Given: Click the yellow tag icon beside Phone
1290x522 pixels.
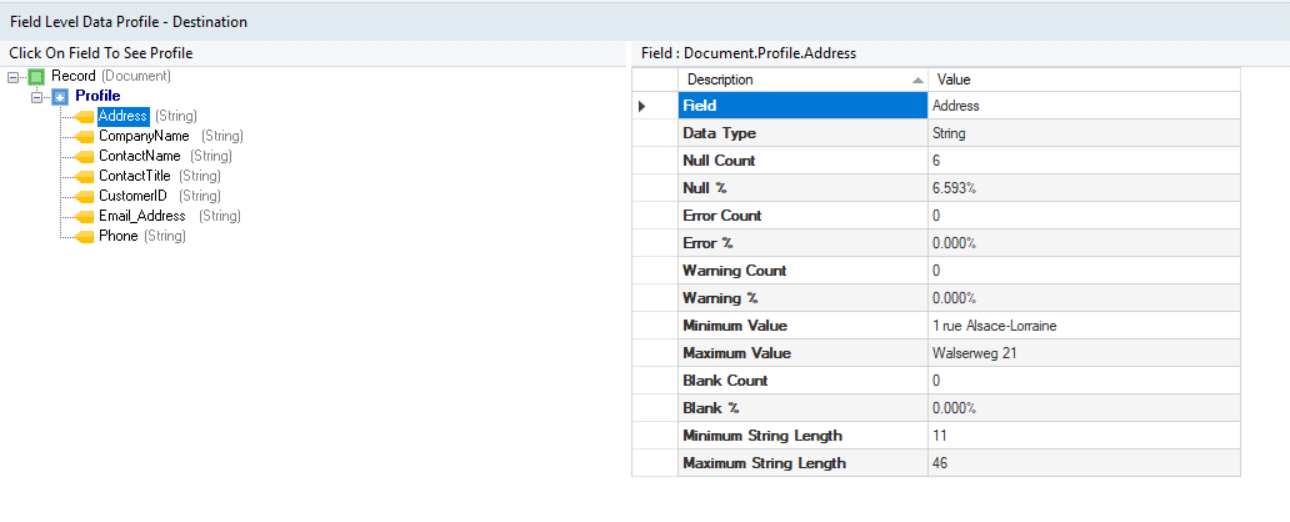Looking at the screenshot, I should pyautogui.click(x=84, y=237).
